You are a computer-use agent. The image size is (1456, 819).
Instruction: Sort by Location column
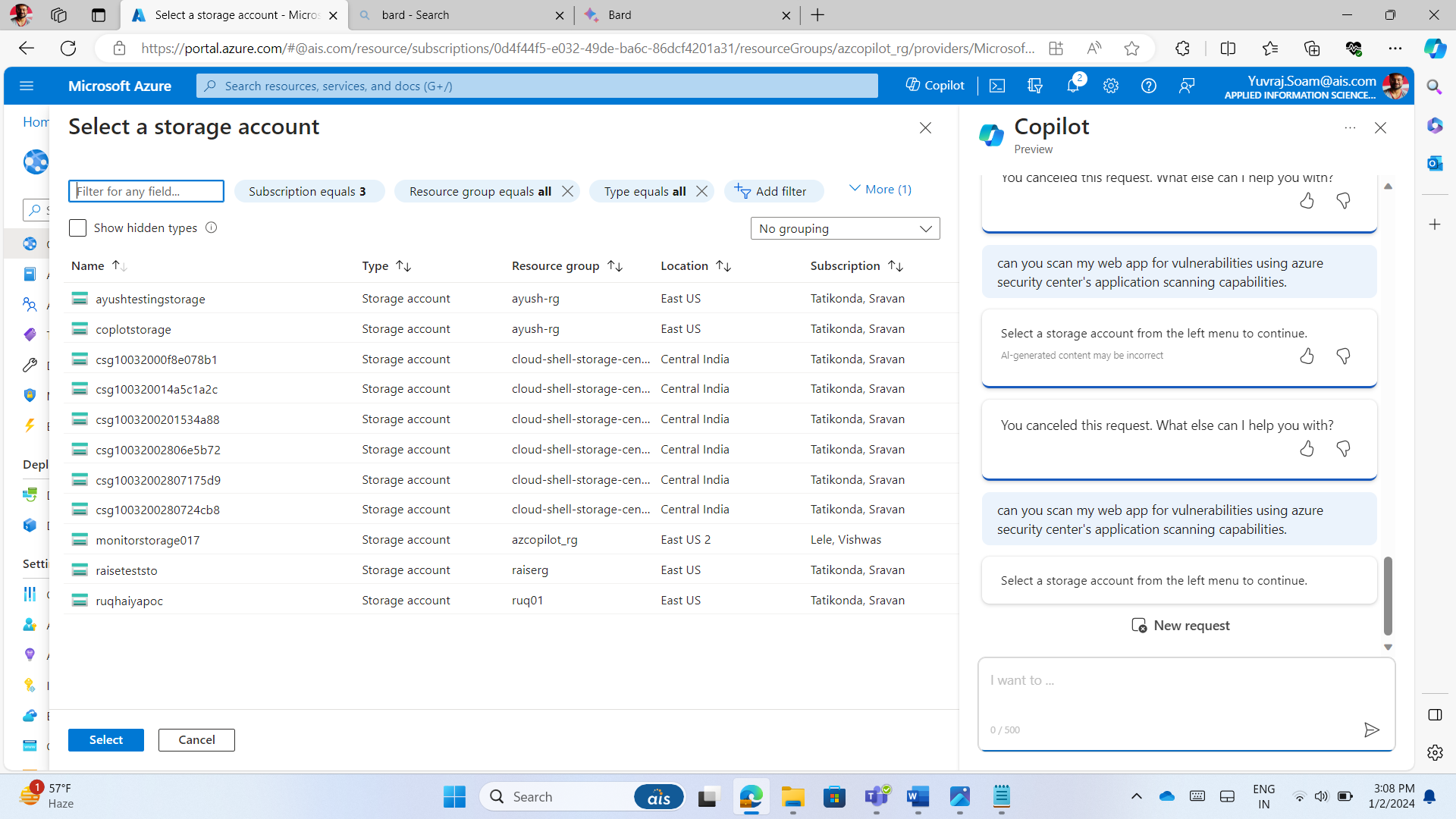[x=695, y=266]
